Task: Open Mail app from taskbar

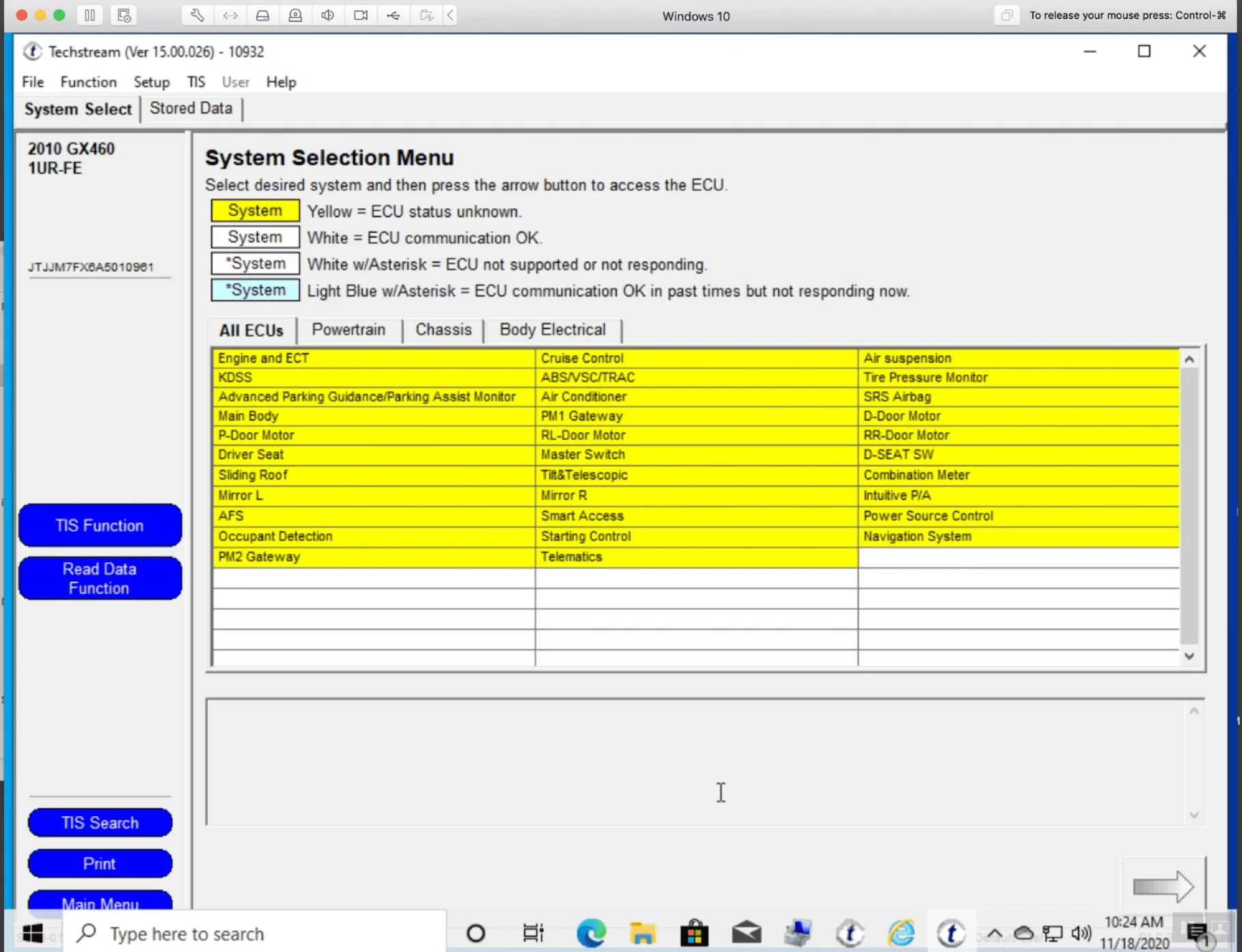Action: point(746,933)
